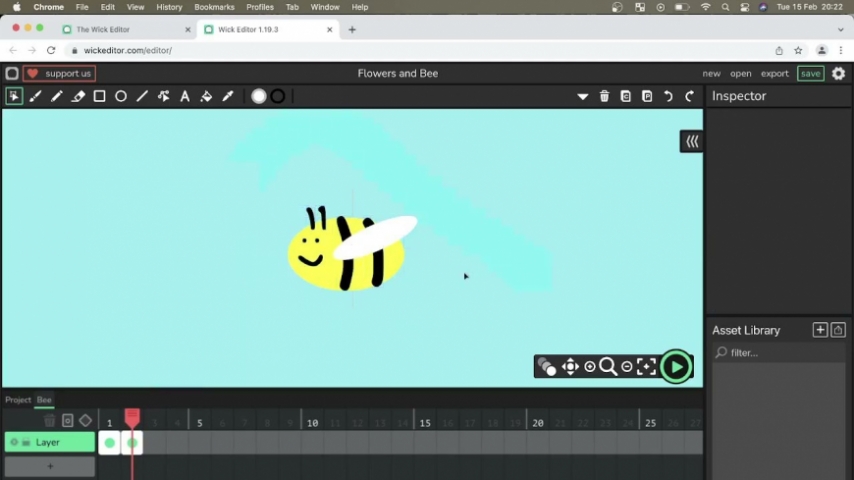The image size is (854, 480).
Task: Pick the Rectangle shape tool
Action: click(x=99, y=97)
